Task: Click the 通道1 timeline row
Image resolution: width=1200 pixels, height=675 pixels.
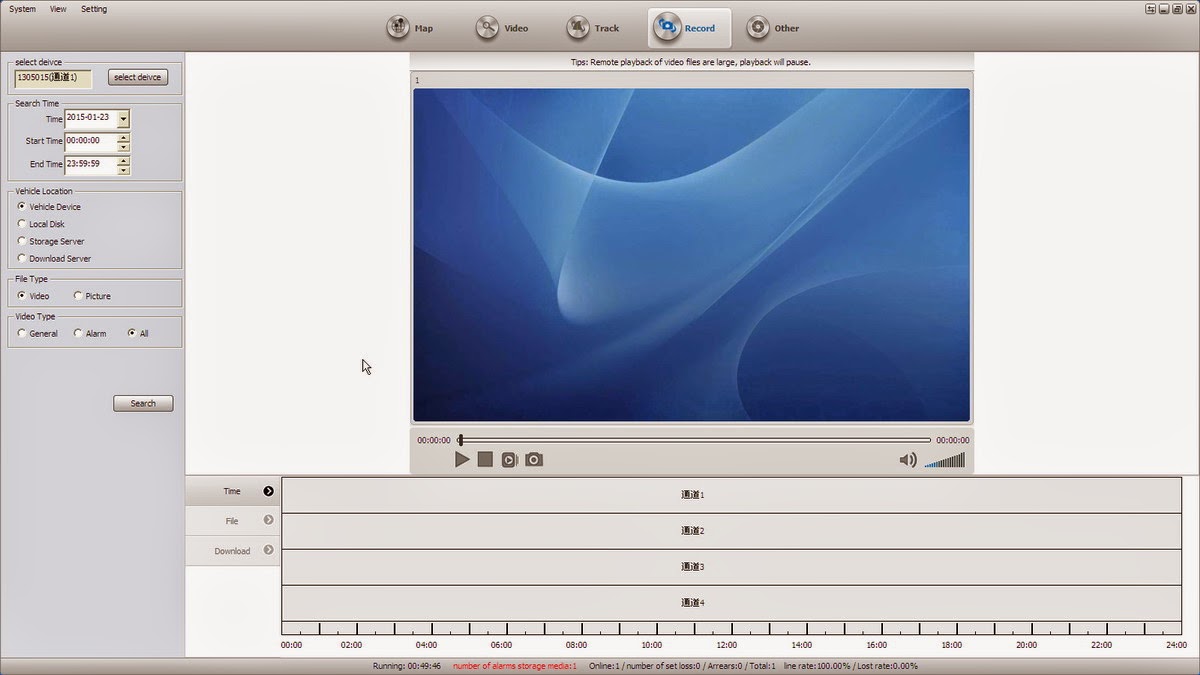Action: click(x=731, y=495)
